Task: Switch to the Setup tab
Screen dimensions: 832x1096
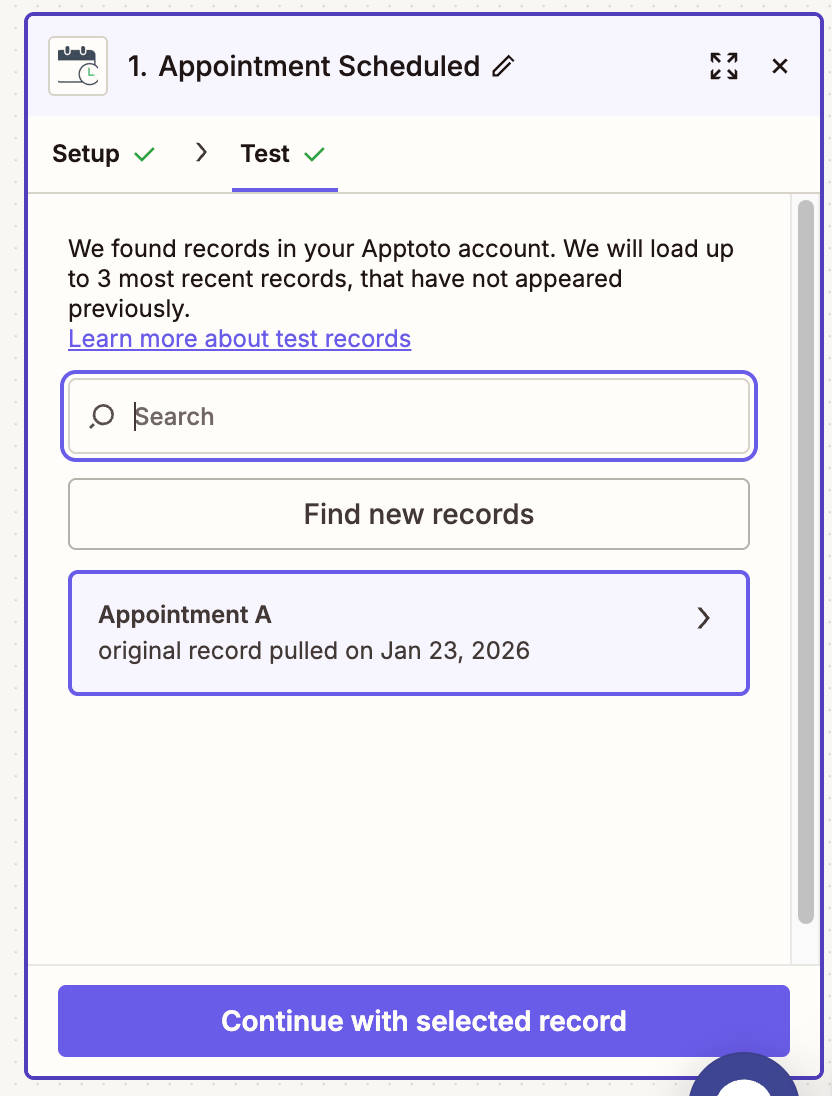Action: tap(88, 154)
